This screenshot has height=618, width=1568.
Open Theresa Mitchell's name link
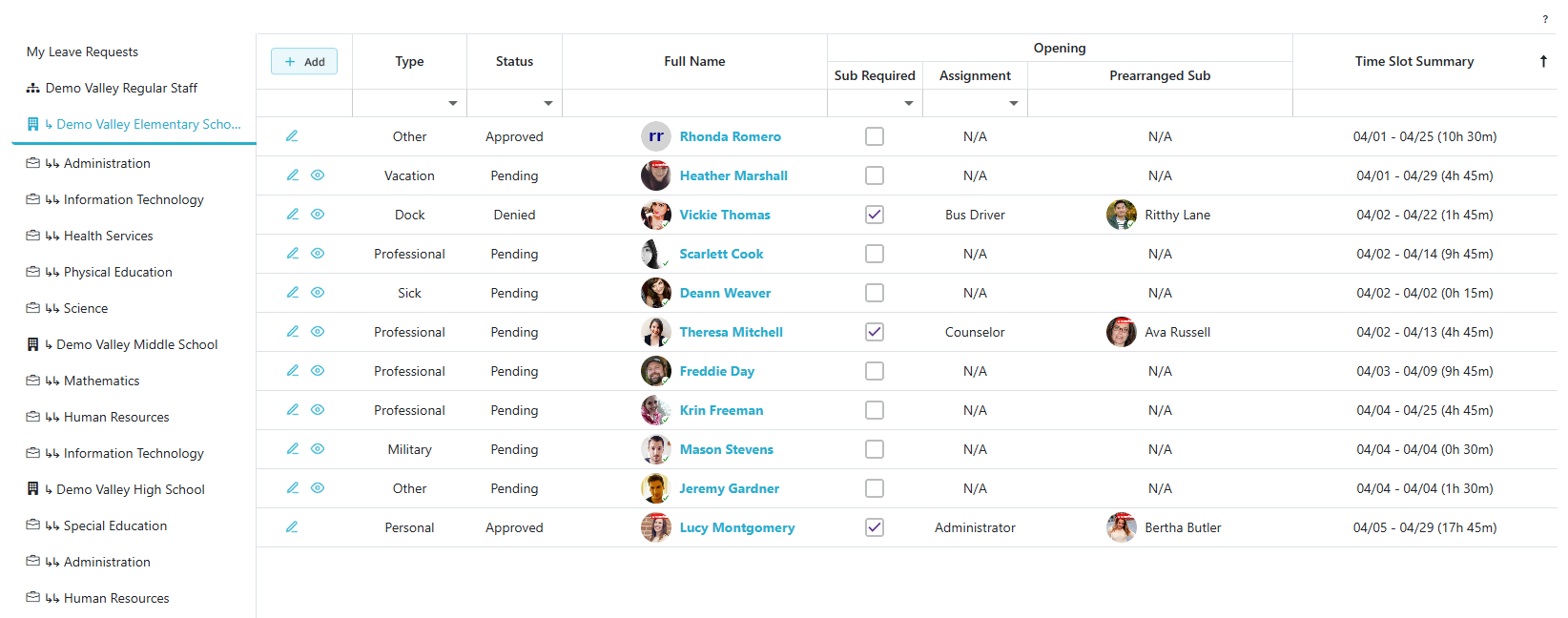[x=731, y=332]
